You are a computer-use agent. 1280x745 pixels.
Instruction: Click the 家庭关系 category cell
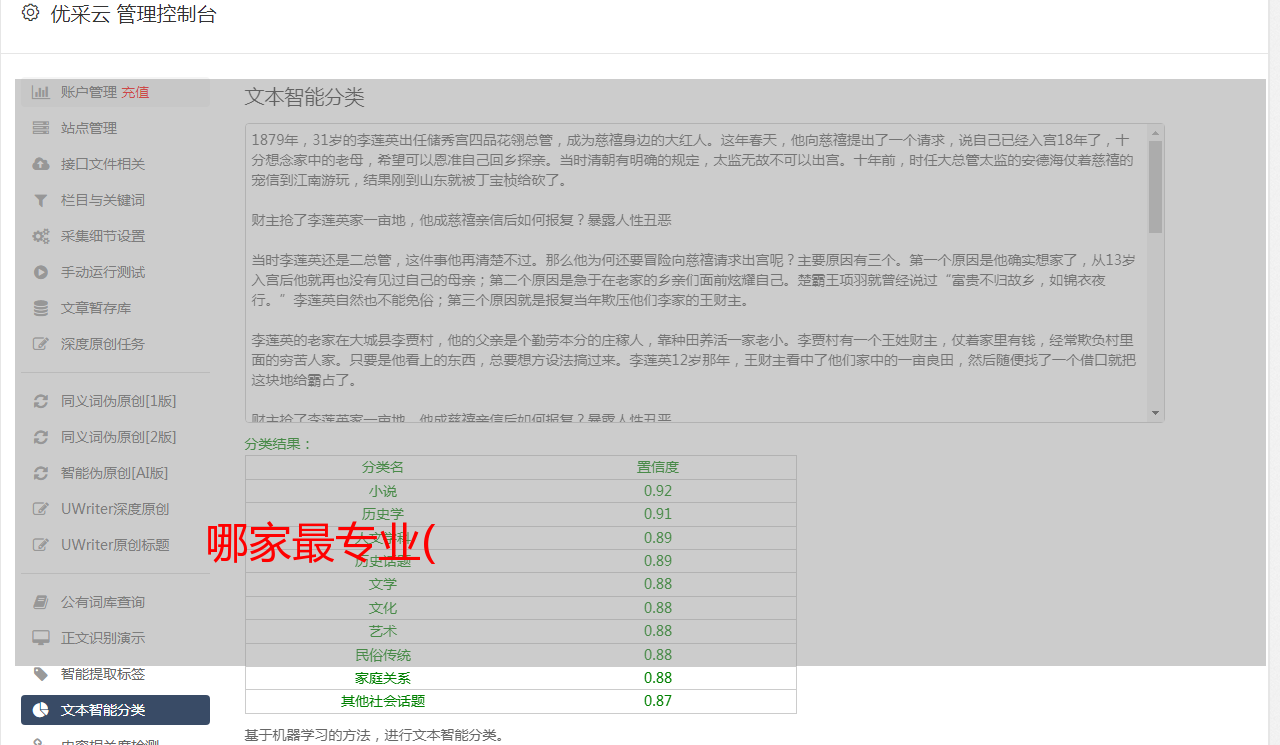383,678
